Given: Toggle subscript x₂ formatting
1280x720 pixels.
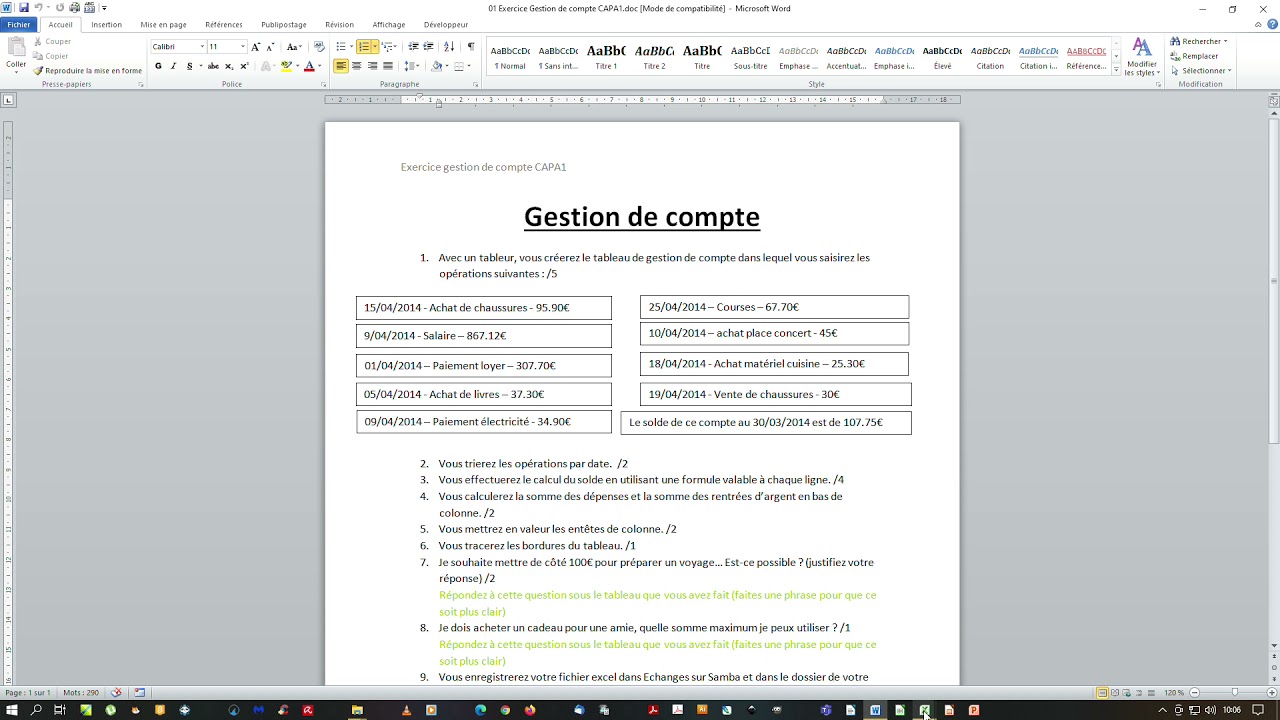Looking at the screenshot, I should [x=229, y=66].
